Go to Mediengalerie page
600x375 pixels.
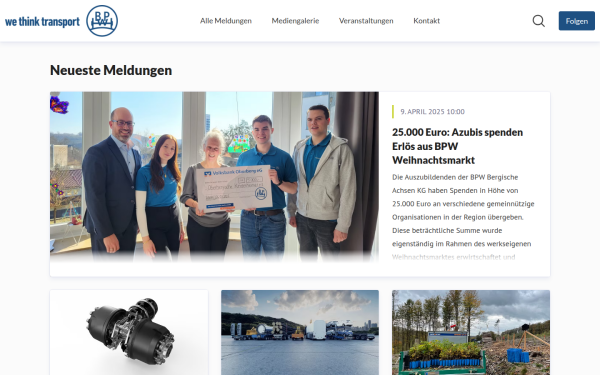click(x=295, y=21)
